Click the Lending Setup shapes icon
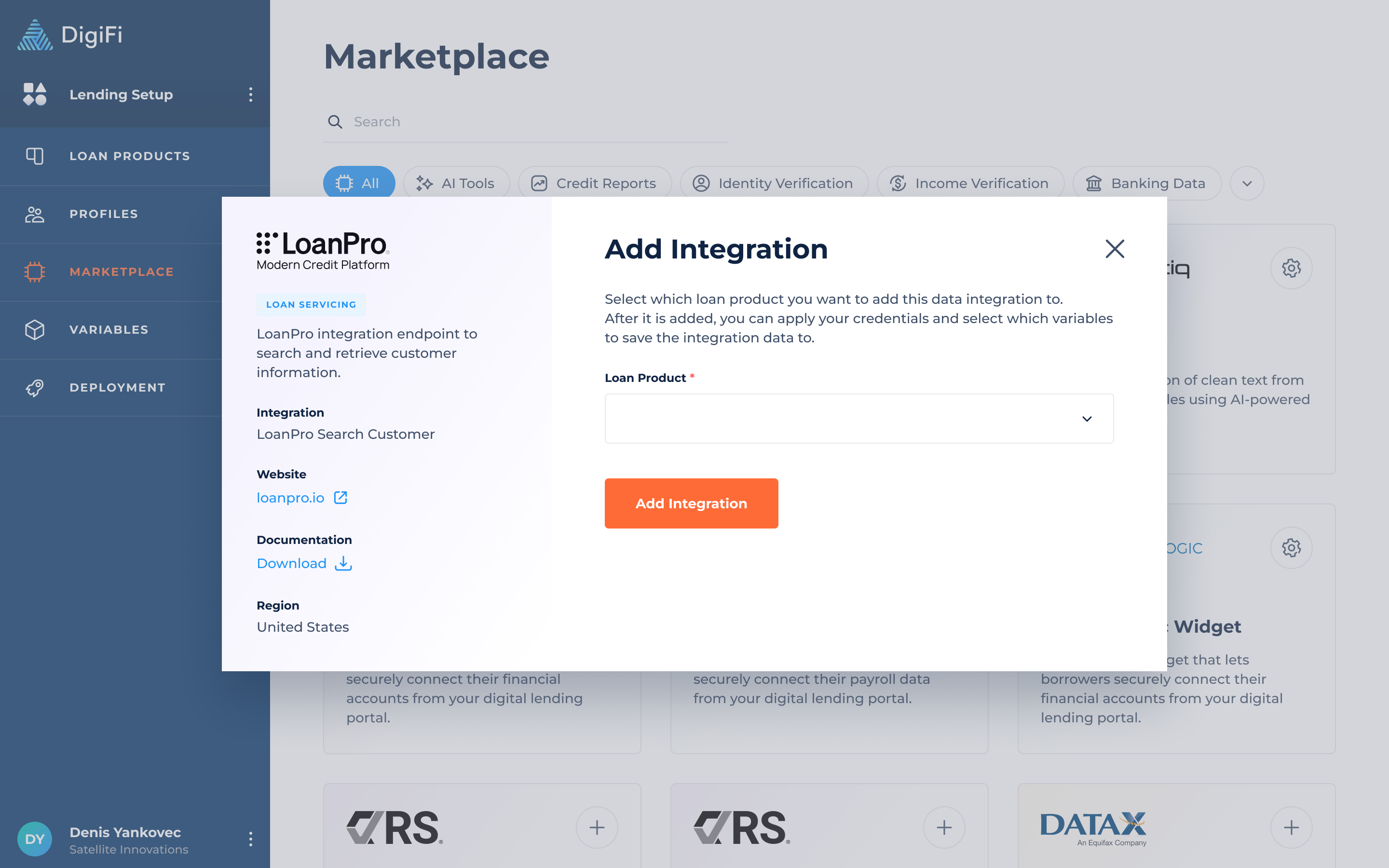Screen dimensions: 1389x868 [x=34, y=95]
